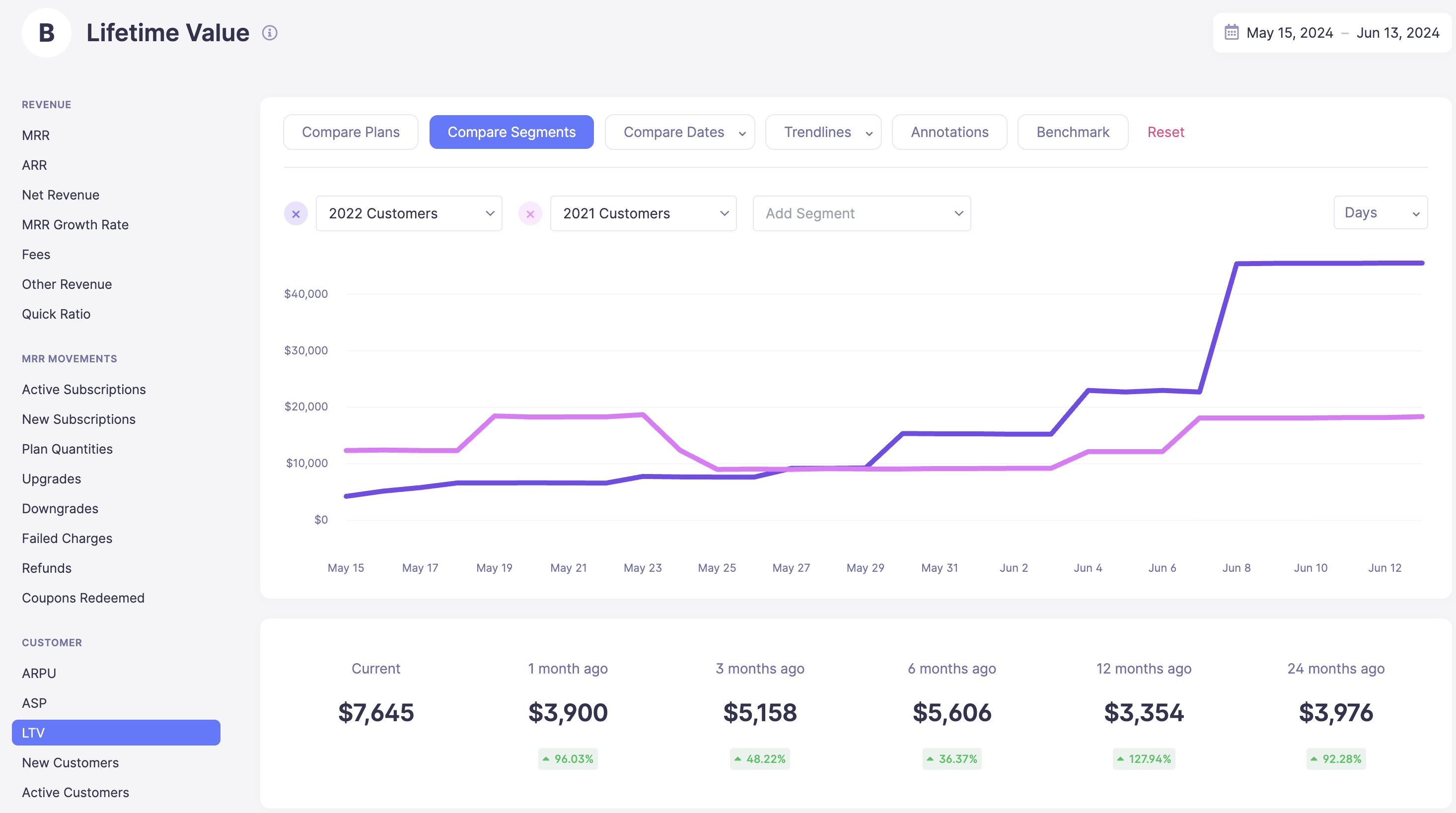
Task: Open the Benchmark overlay
Action: coord(1072,132)
